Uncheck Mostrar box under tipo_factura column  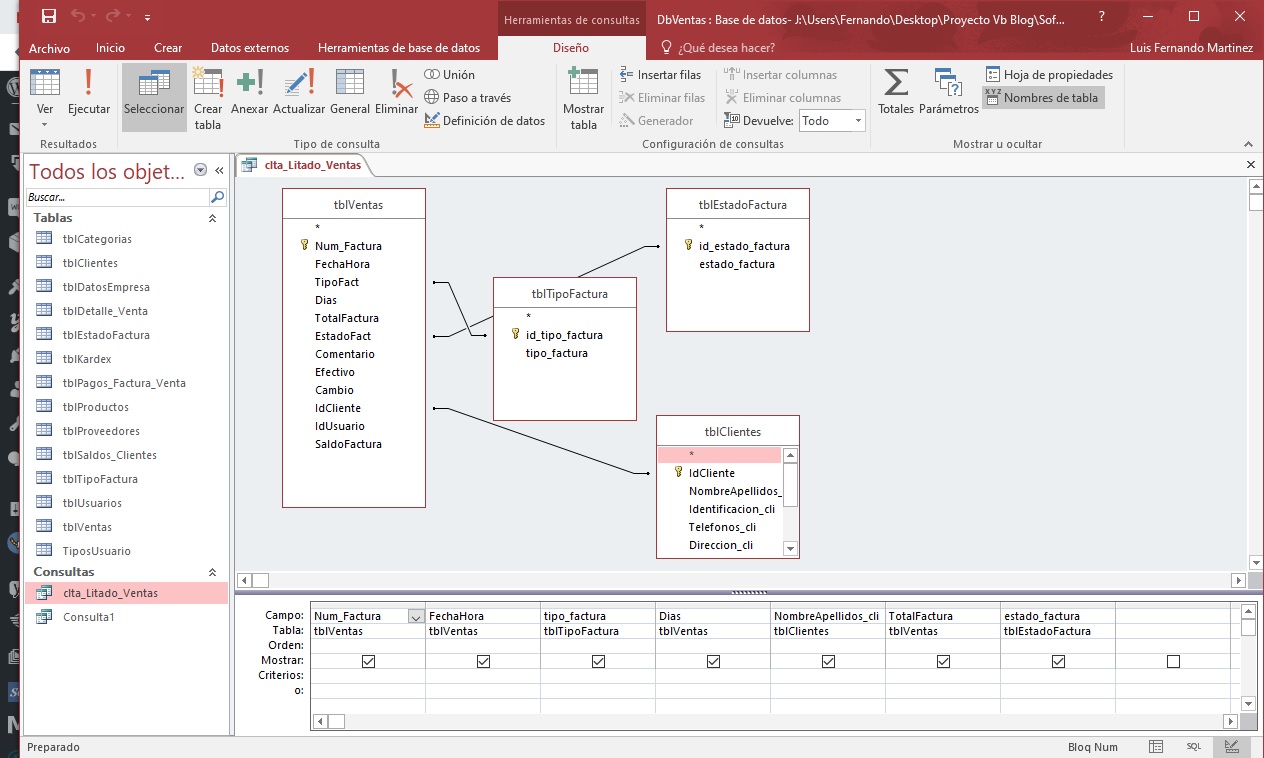point(598,661)
